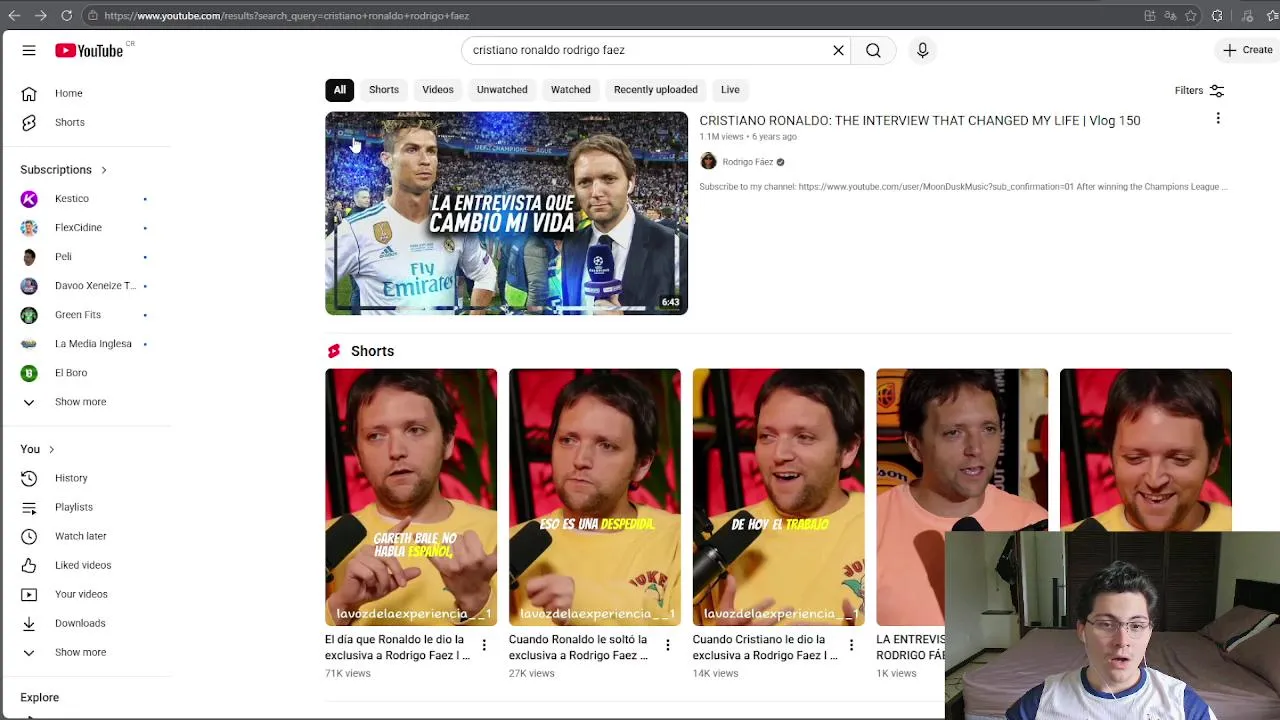Click the magnifier search button
The image size is (1280, 720).
873,50
